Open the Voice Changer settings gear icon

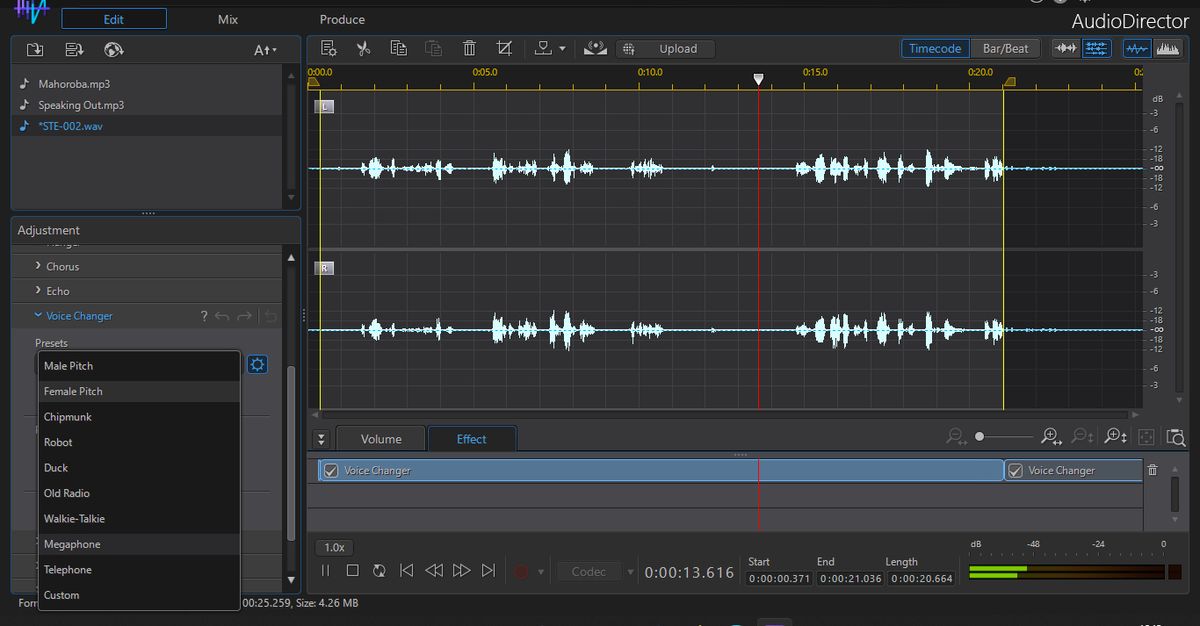[257, 364]
